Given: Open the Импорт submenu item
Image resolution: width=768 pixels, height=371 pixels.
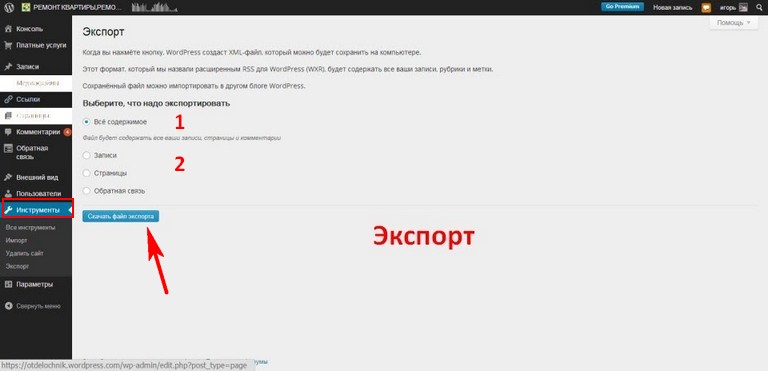Looking at the screenshot, I should (x=17, y=241).
